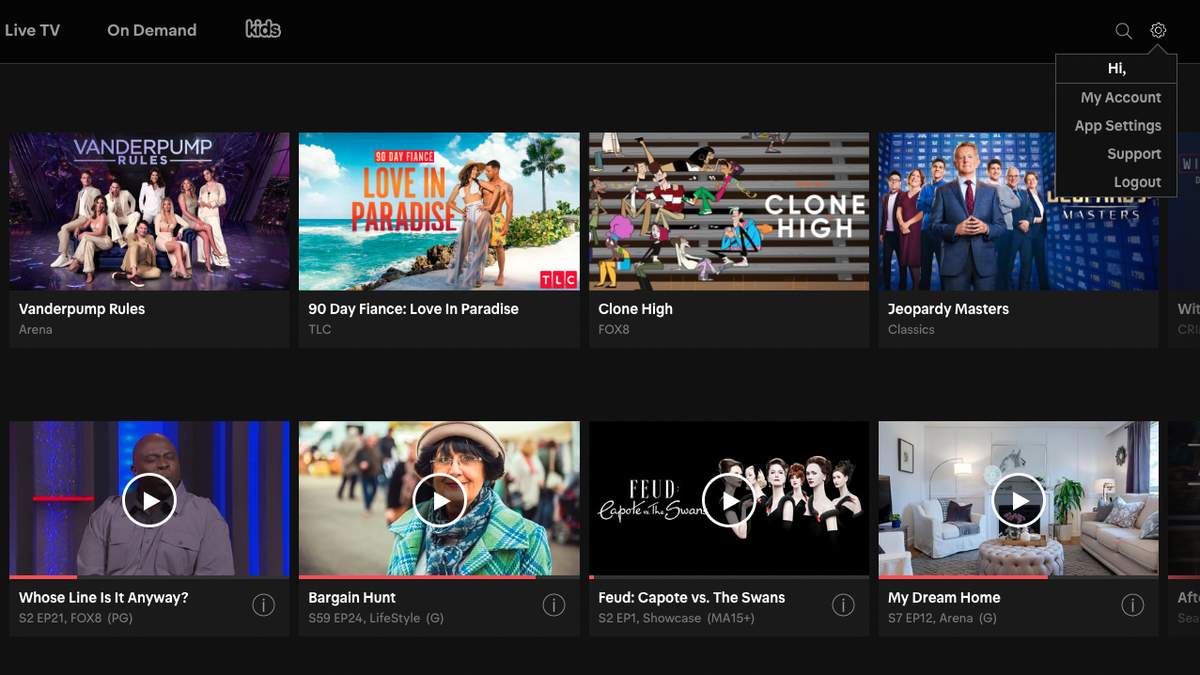
Task: Play Feud: Capote vs. The Swans episode
Action: point(729,500)
